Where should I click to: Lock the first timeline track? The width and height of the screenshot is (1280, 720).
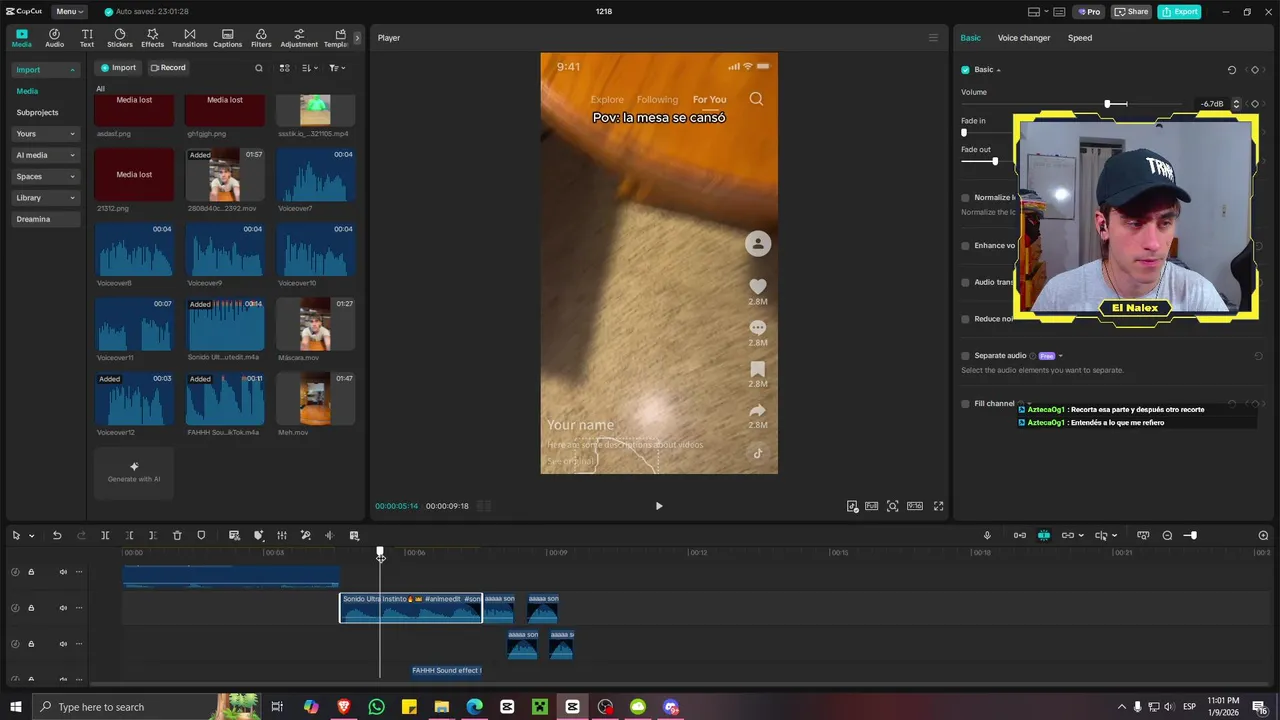click(31, 572)
